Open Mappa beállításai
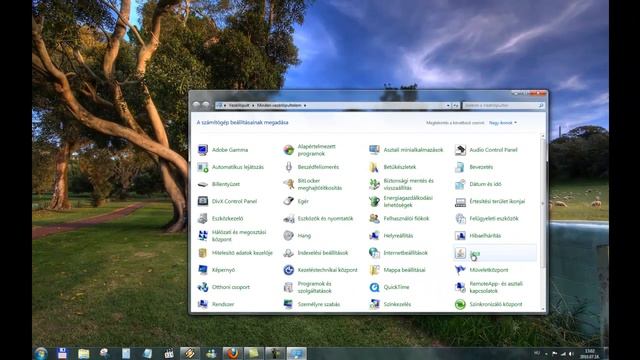Screen dimensions: 640x360 point(397,270)
